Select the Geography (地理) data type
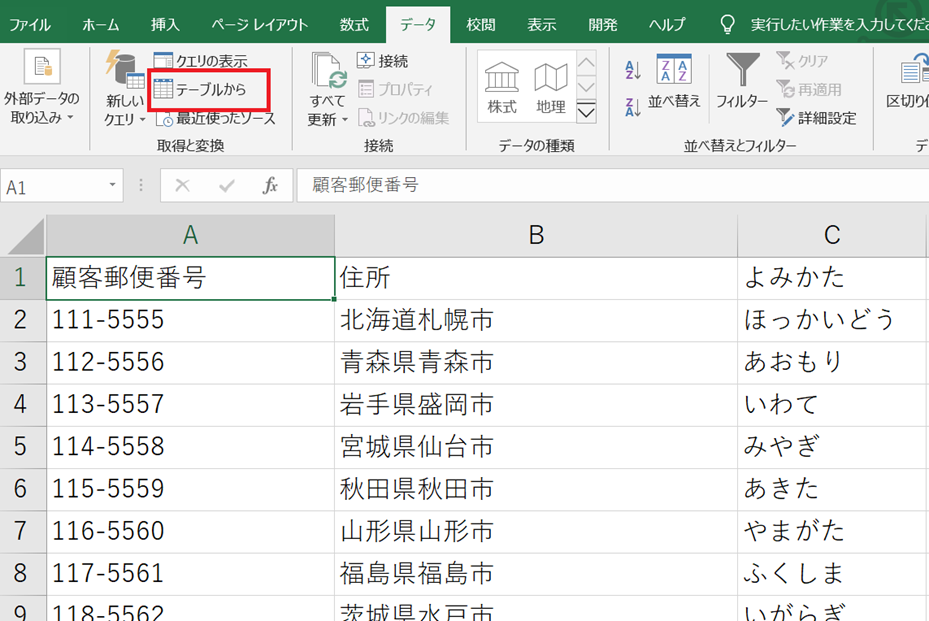 coord(550,88)
